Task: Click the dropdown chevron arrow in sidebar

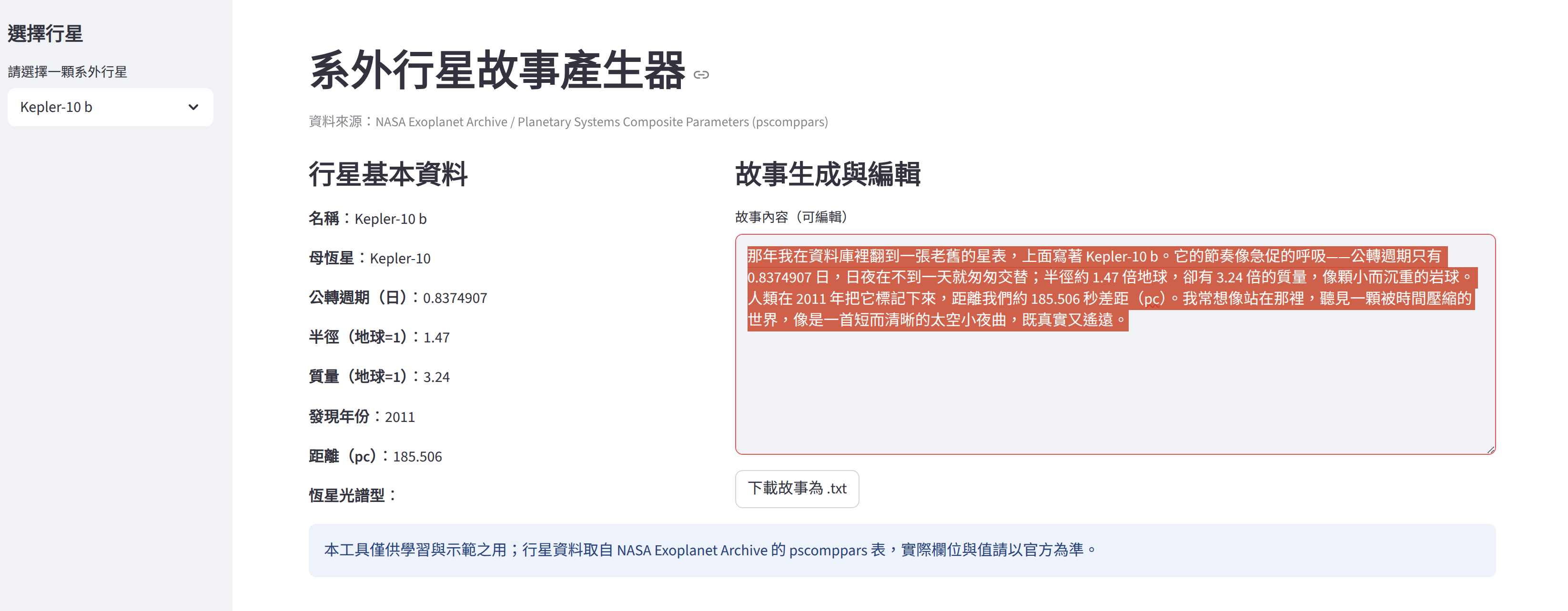Action: point(193,107)
